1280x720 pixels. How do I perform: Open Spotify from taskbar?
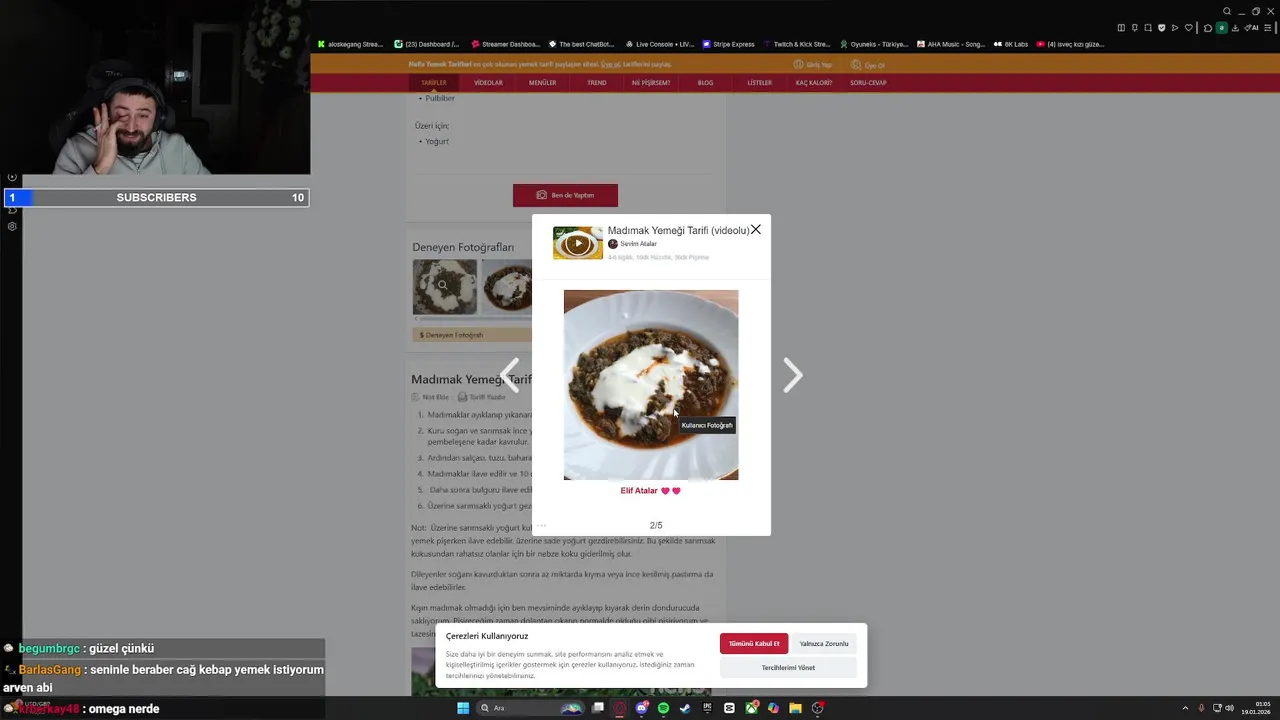[663, 708]
